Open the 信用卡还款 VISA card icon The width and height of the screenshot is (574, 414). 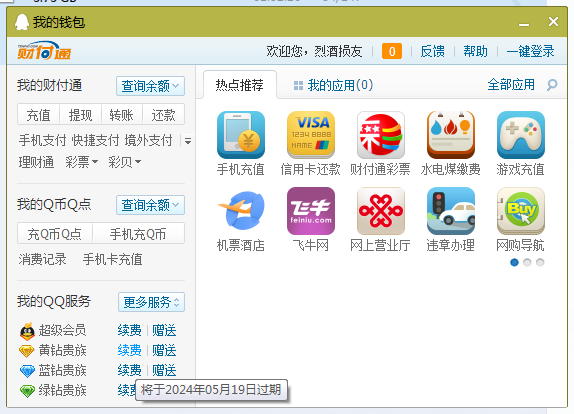click(x=310, y=135)
